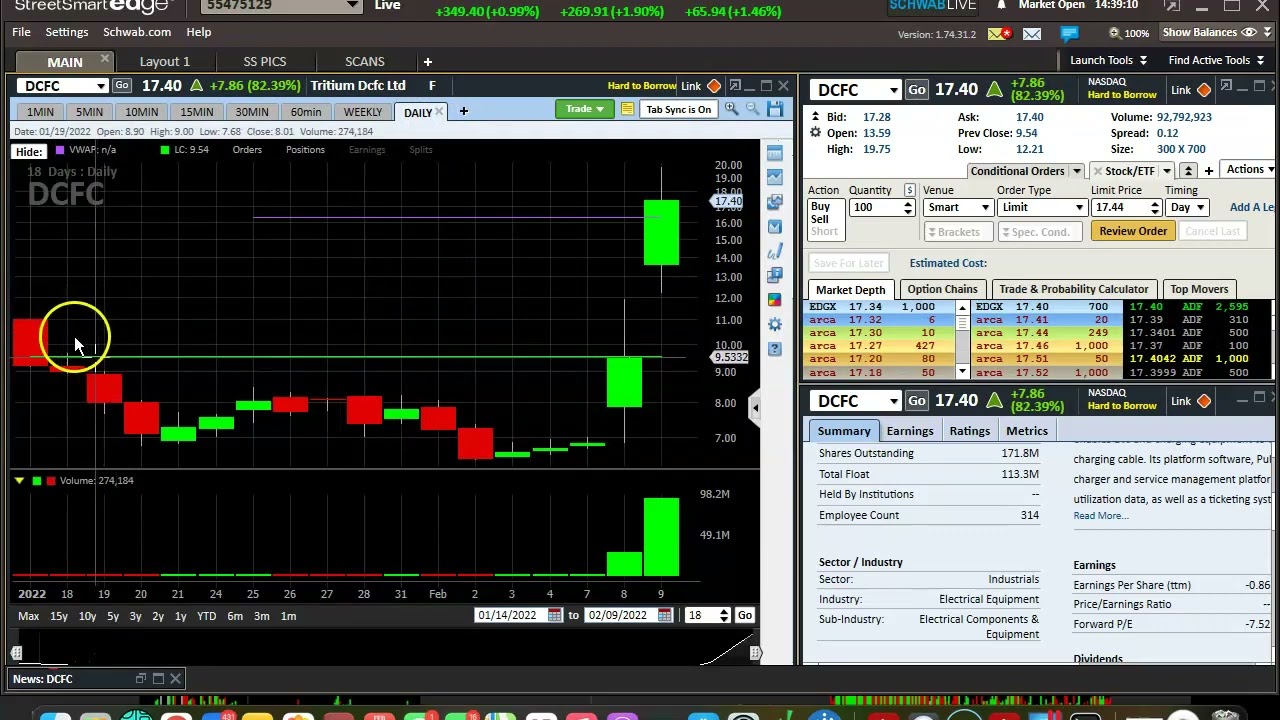Toggle Splits markers on chart
This screenshot has height=720, width=1280.
[x=421, y=150]
